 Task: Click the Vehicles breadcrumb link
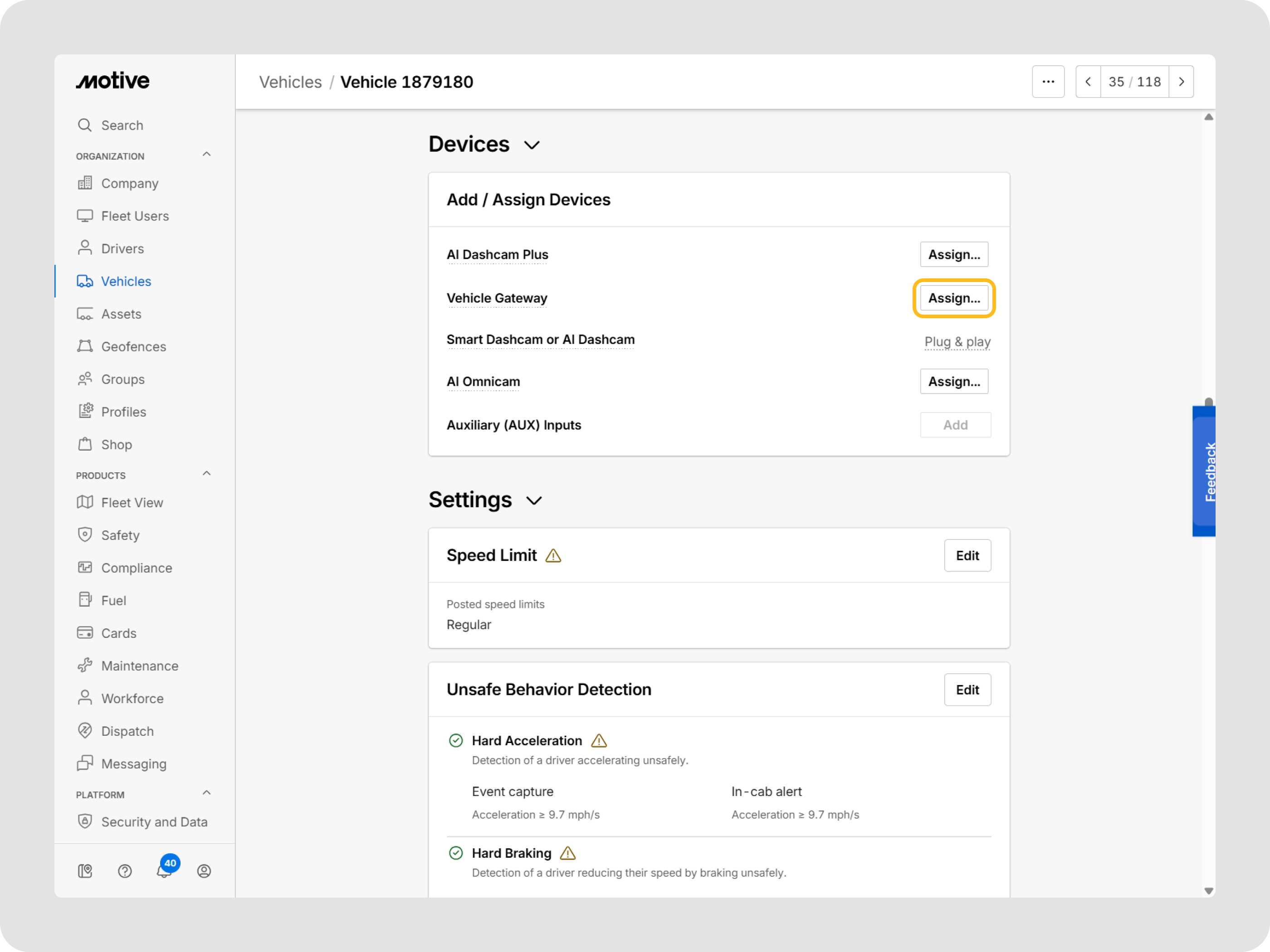(291, 82)
